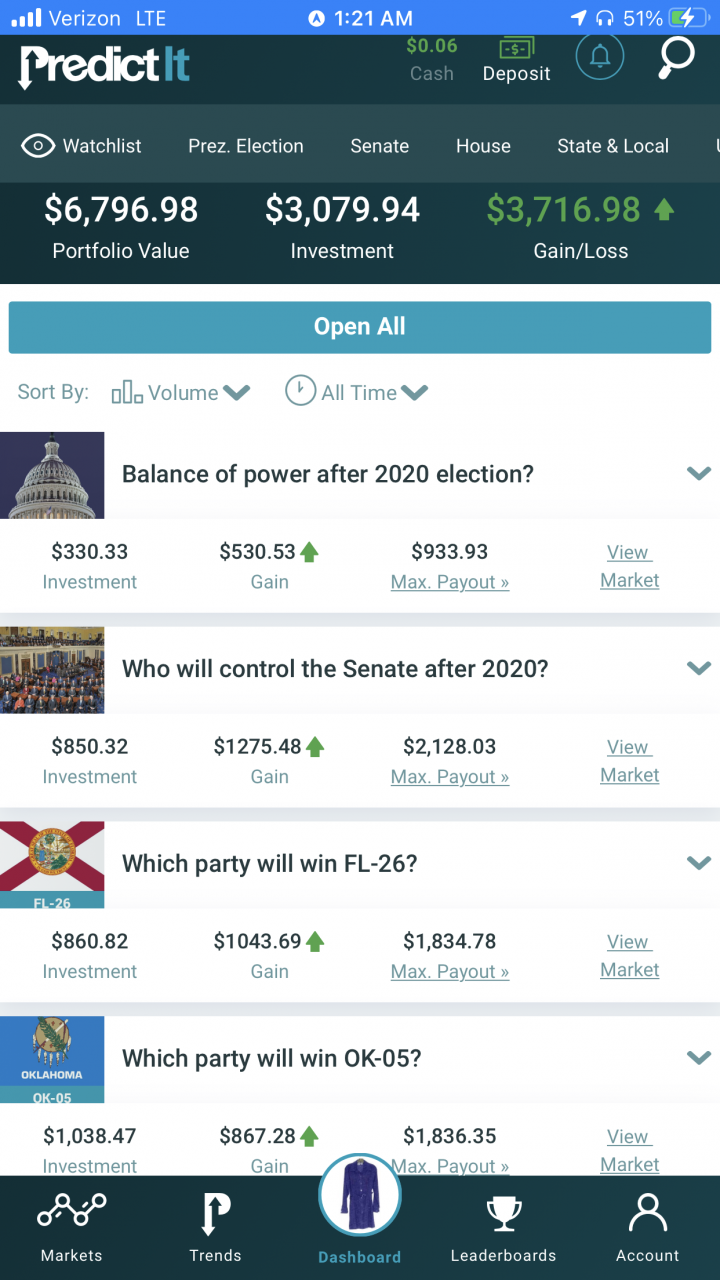720x1280 pixels.
Task: Open the All Time period dropdown
Action: [x=357, y=392]
